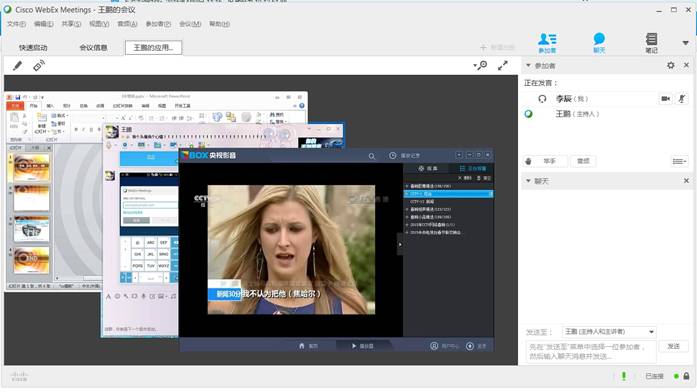Select the pen annotation tool

pyautogui.click(x=17, y=66)
